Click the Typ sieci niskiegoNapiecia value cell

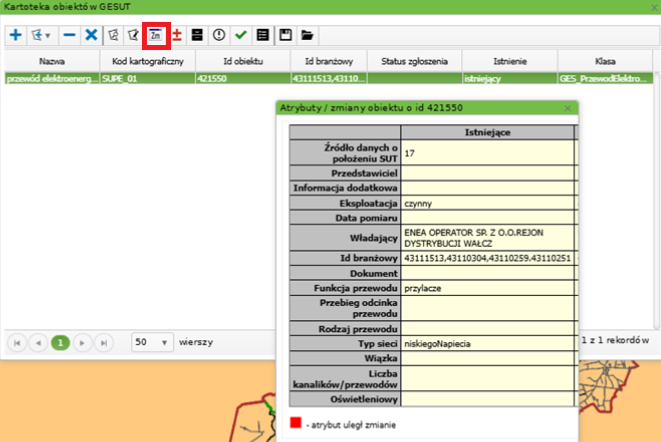[x=486, y=343]
